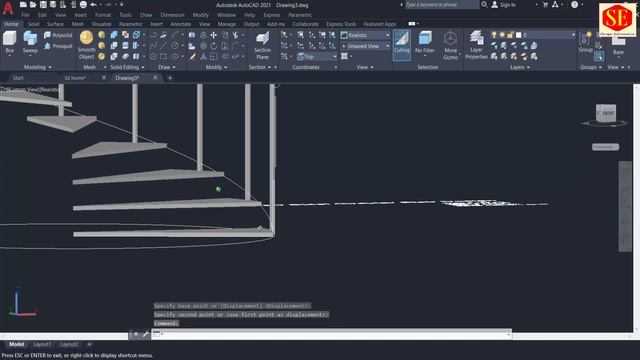Open the Format menu
The height and width of the screenshot is (360, 640).
click(x=103, y=15)
